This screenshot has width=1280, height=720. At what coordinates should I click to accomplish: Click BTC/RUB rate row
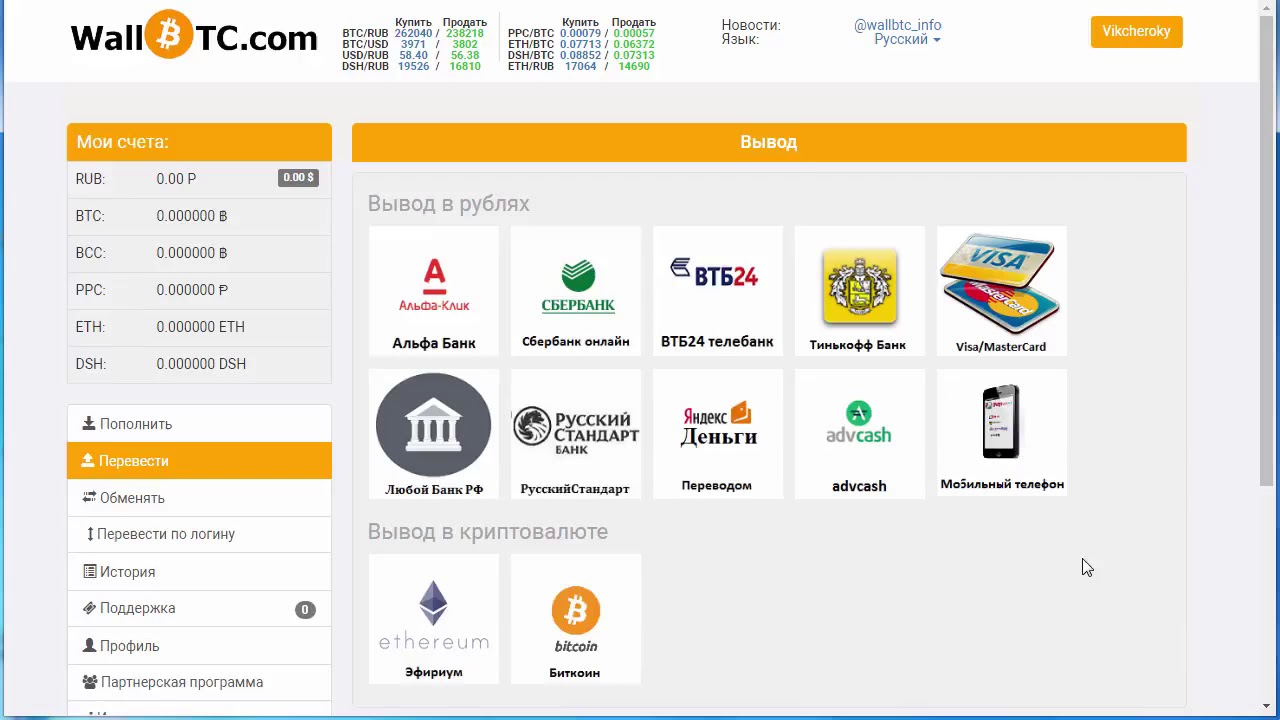(413, 33)
